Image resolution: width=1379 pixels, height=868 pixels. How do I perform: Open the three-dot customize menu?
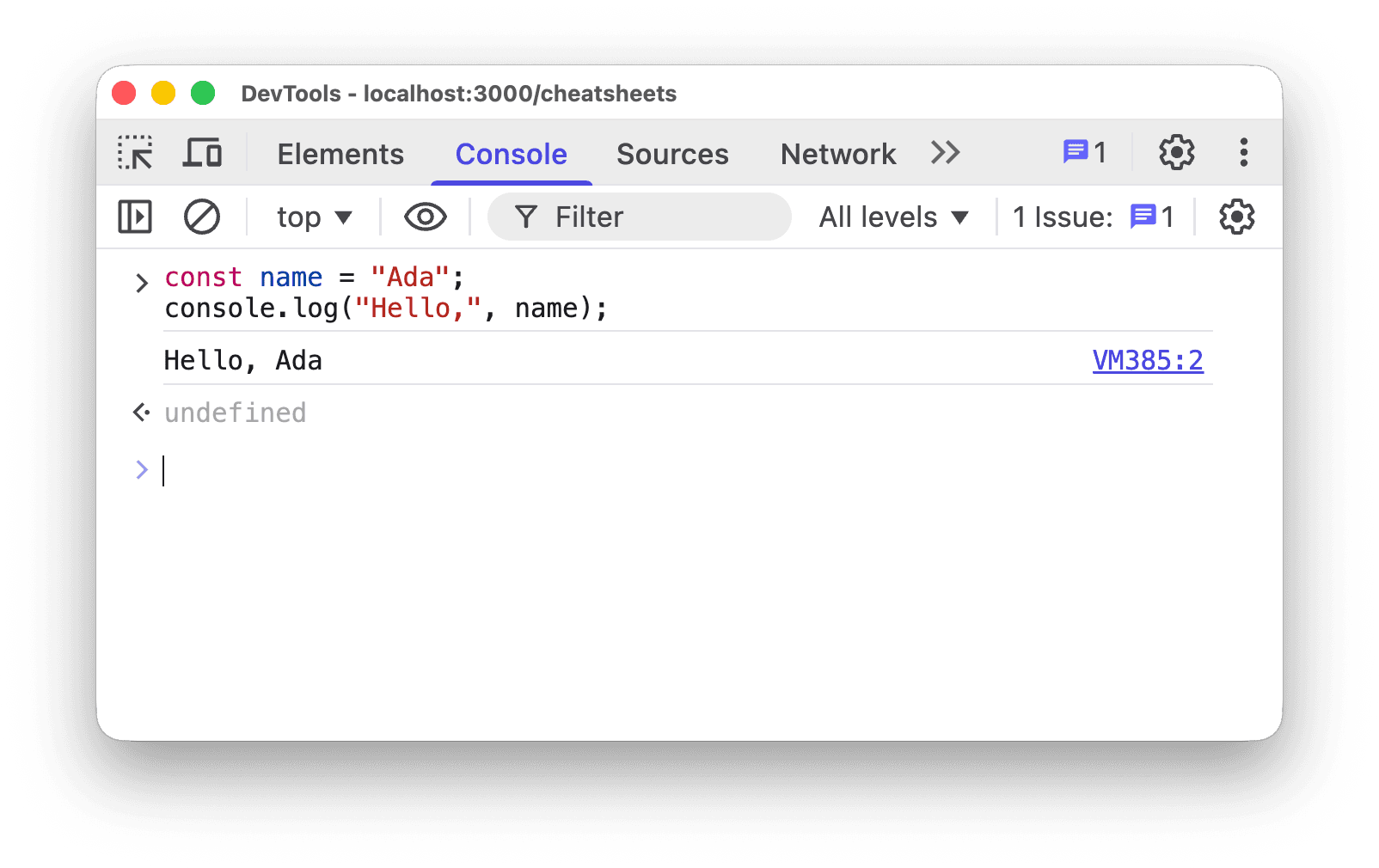click(1243, 153)
